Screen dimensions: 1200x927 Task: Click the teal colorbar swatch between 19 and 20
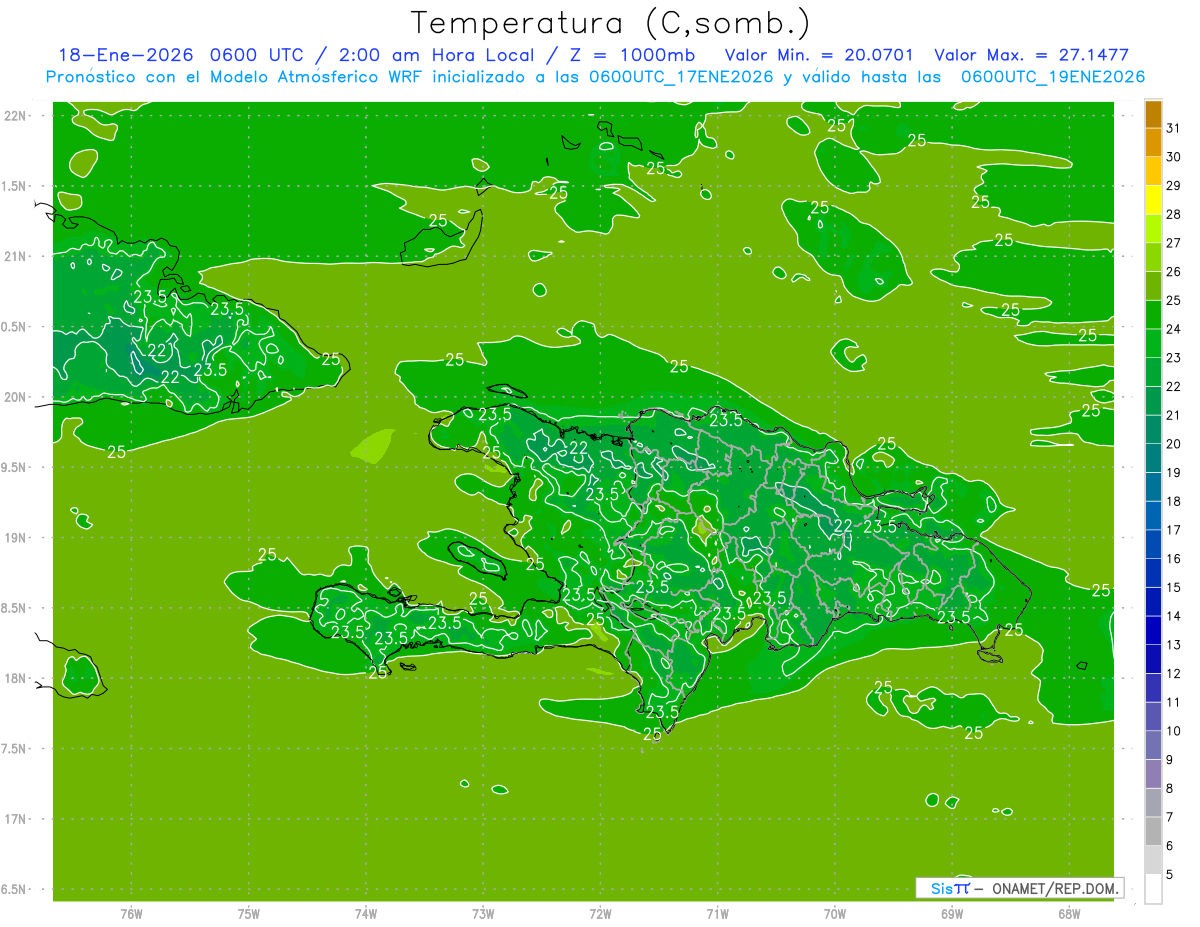point(1153,458)
